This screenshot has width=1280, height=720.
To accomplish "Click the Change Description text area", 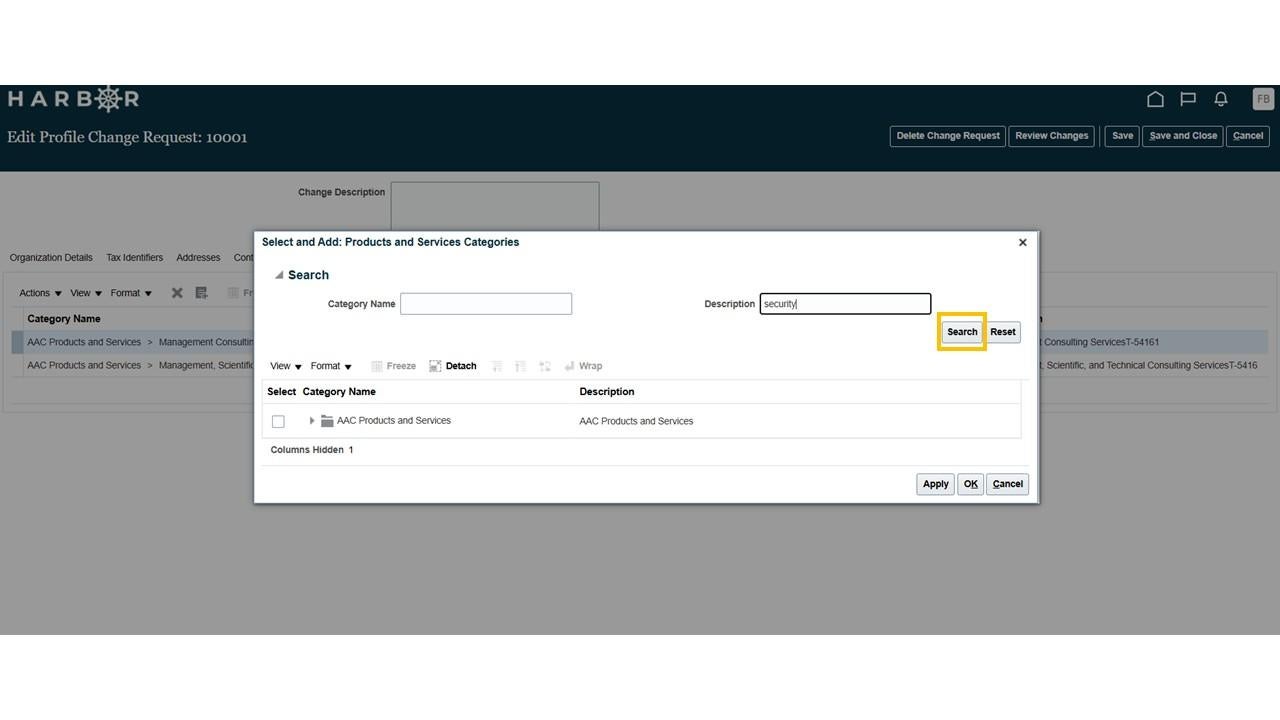I will point(495,206).
